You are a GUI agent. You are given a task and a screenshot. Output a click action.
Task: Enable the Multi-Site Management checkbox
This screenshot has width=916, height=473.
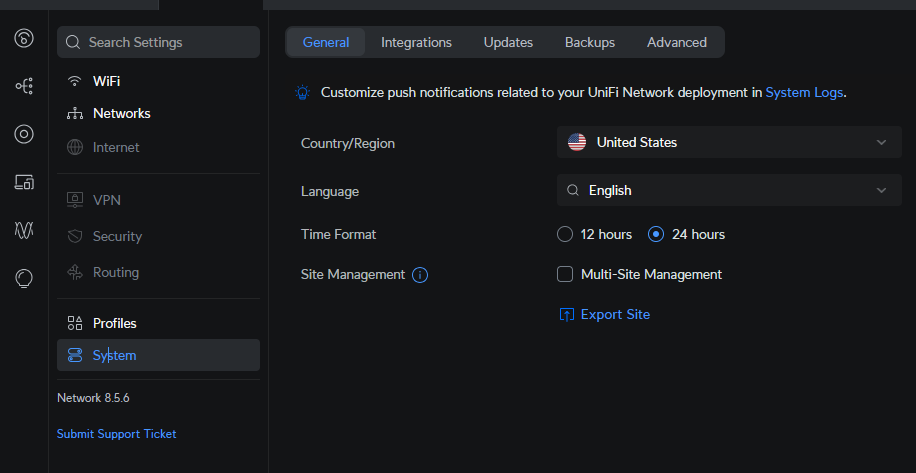tap(565, 274)
